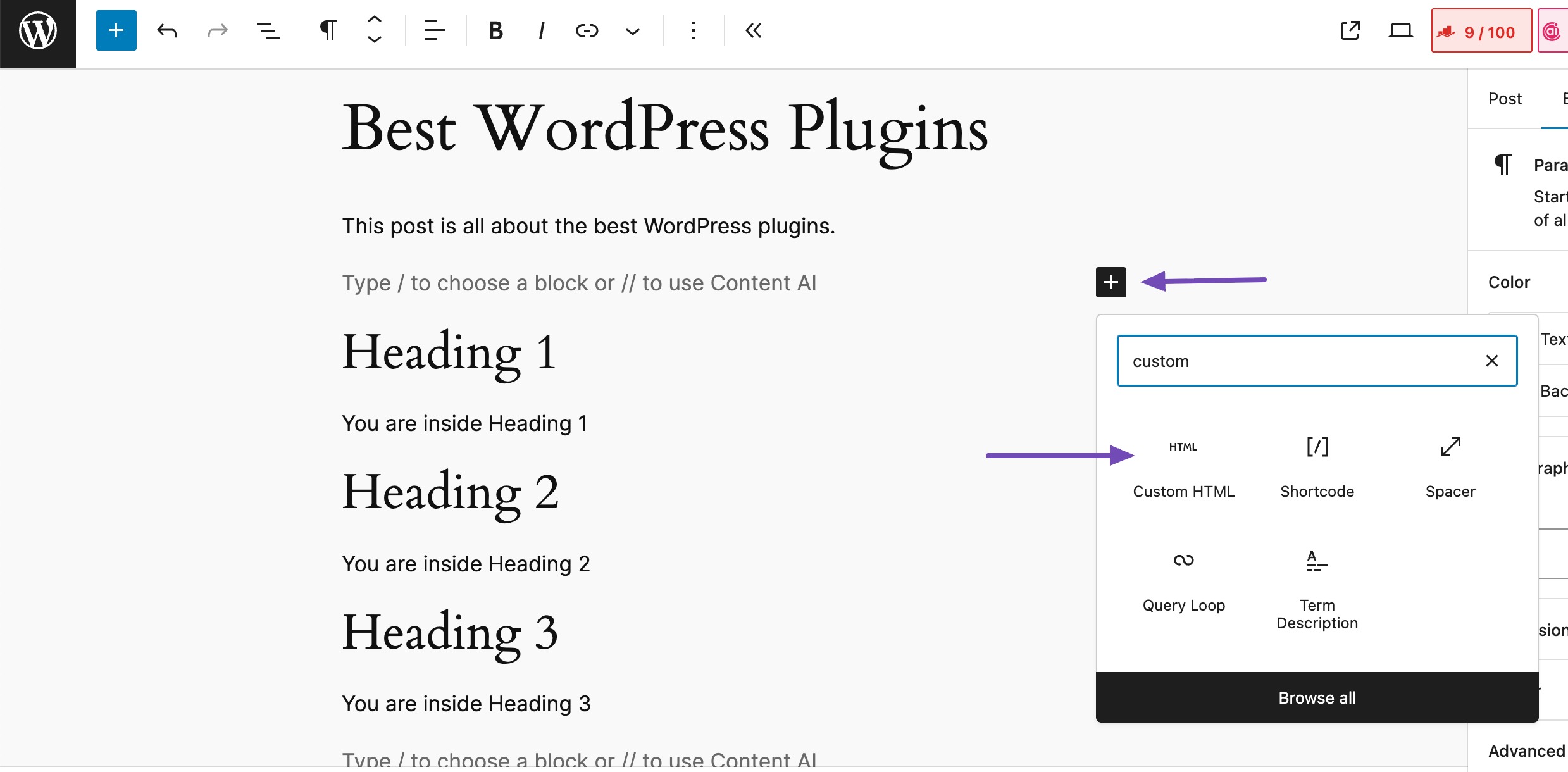
Task: Move block down with the down chevron
Action: (375, 40)
